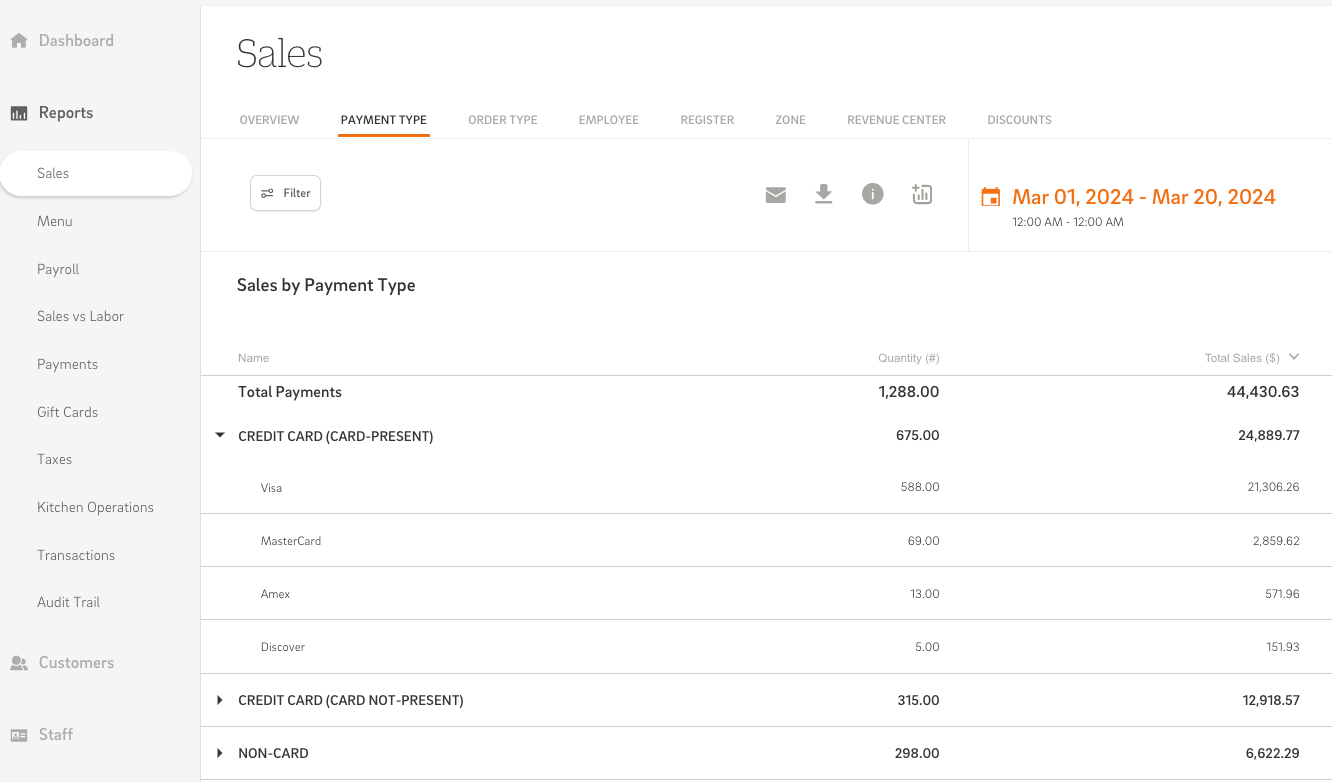View the Gift Cards report
The width and height of the screenshot is (1332, 782).
point(68,412)
